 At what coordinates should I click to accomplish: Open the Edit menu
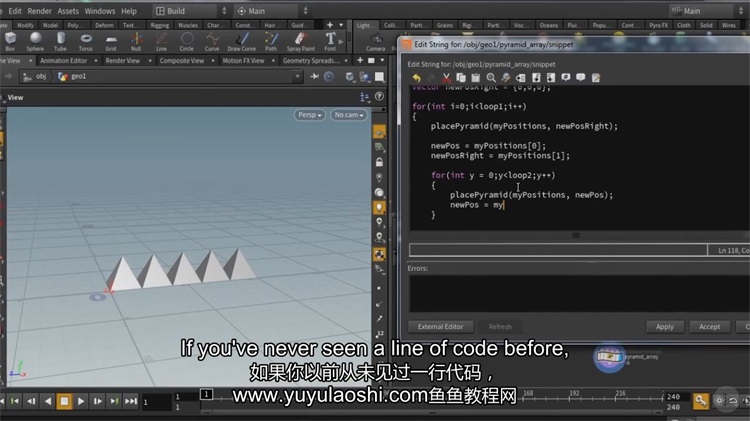(x=15, y=11)
